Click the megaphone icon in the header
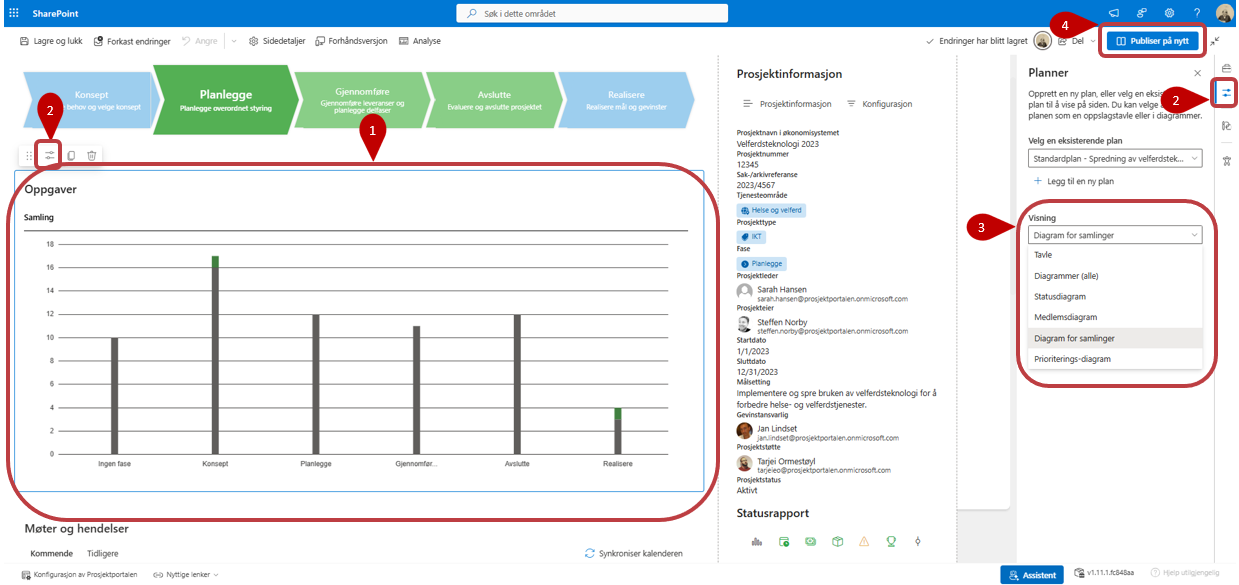1239x585 pixels. click(x=1113, y=12)
